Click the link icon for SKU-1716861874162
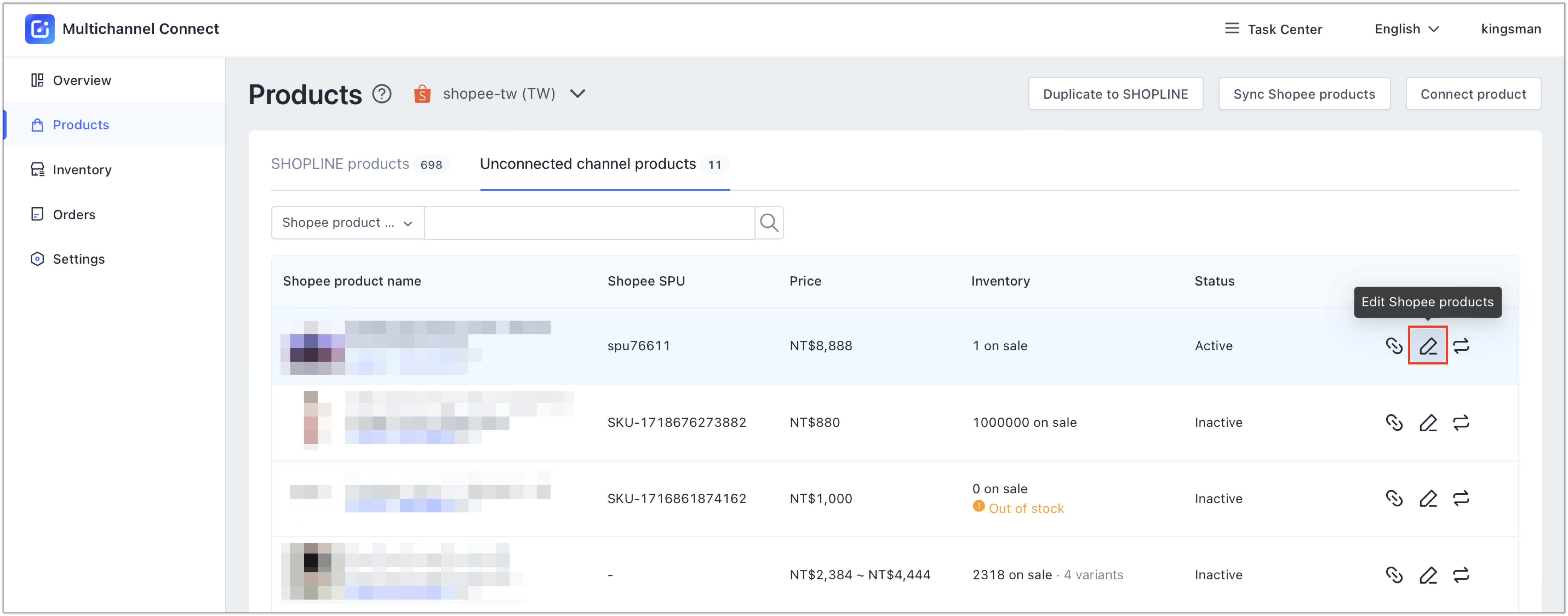The width and height of the screenshot is (1568, 616). 1394,498
